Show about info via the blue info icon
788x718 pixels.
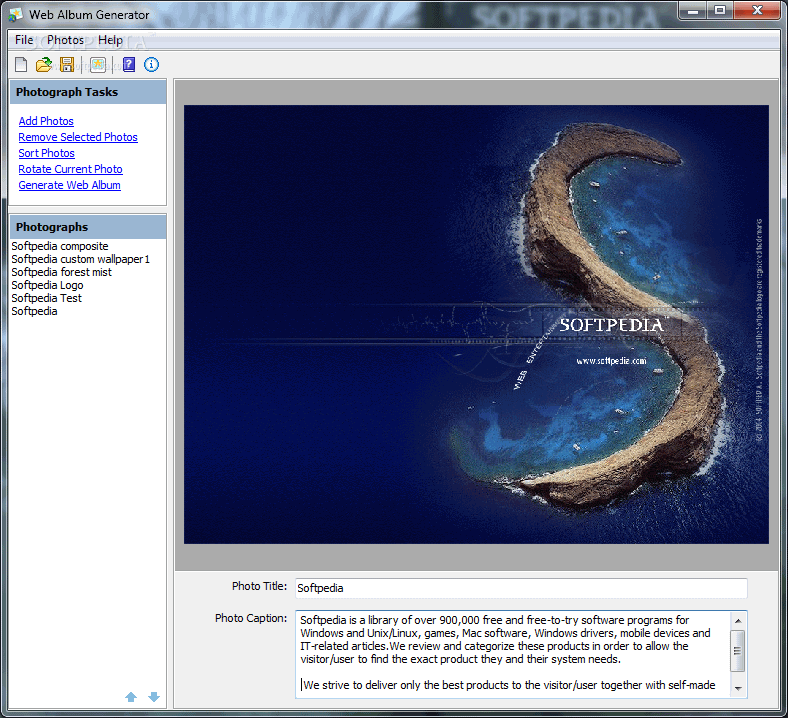(151, 64)
